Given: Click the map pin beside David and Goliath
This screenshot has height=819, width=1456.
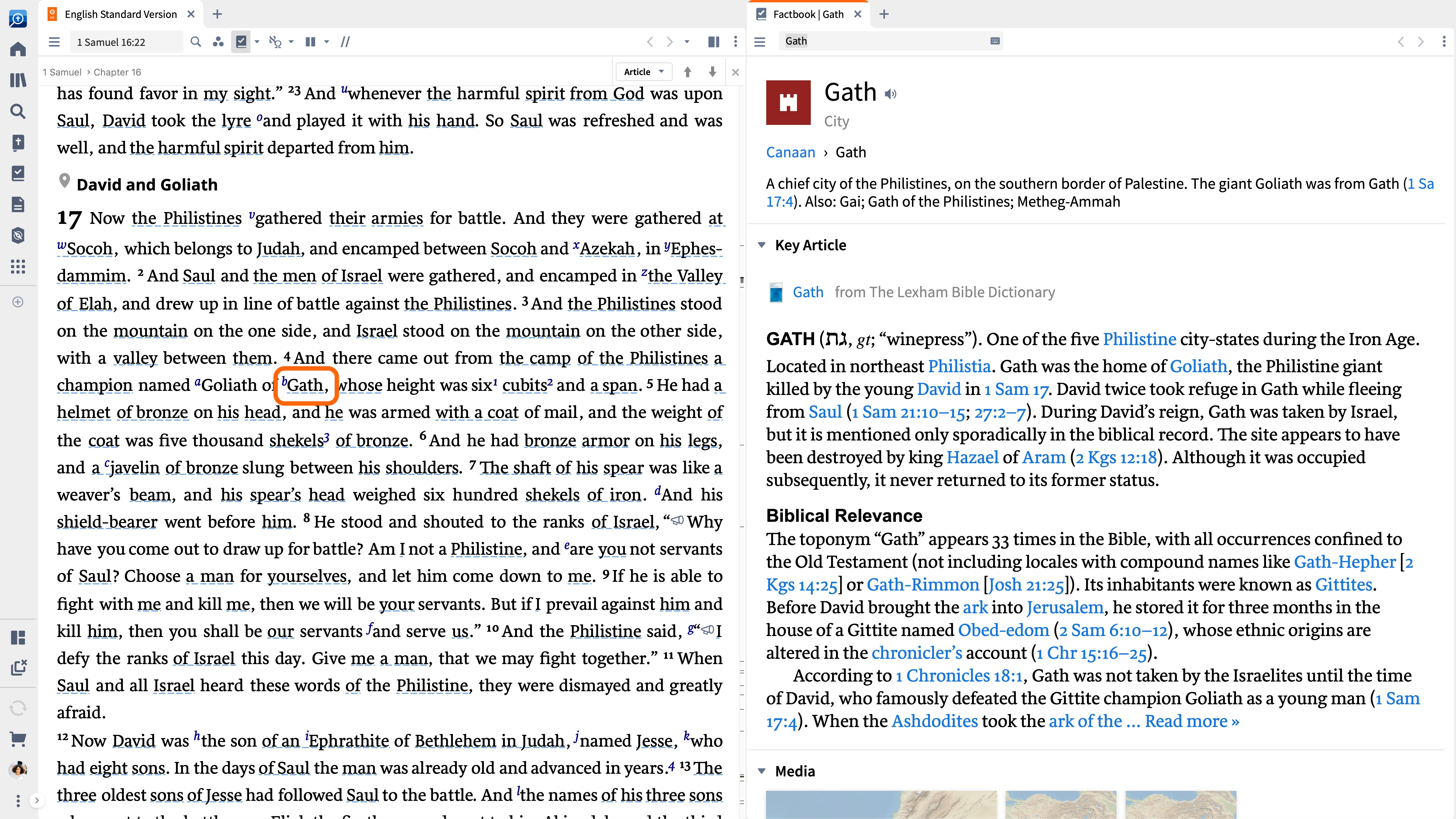Looking at the screenshot, I should tap(64, 181).
